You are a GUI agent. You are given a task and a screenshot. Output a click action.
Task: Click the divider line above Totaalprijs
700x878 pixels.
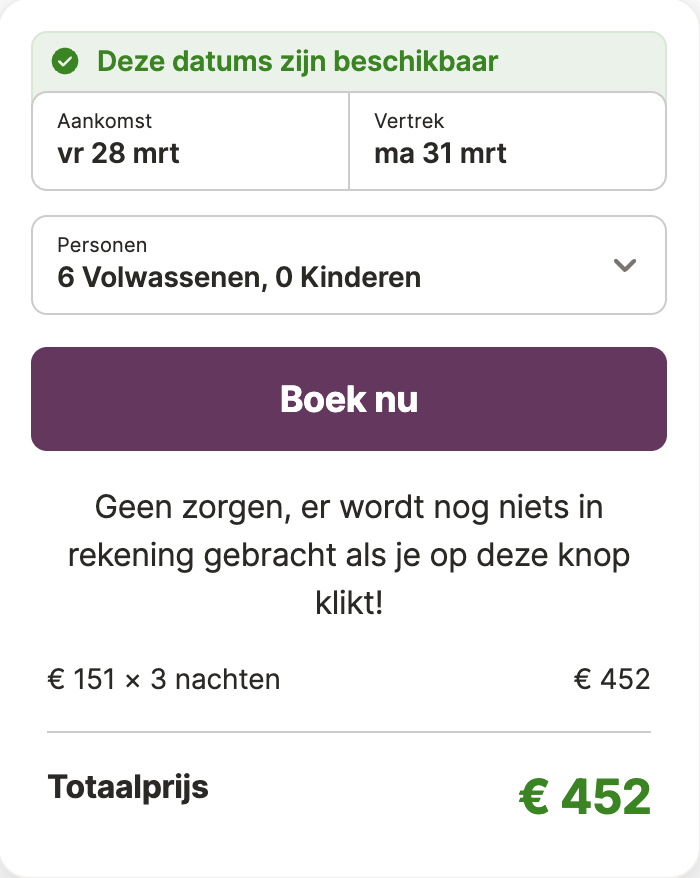pos(349,731)
